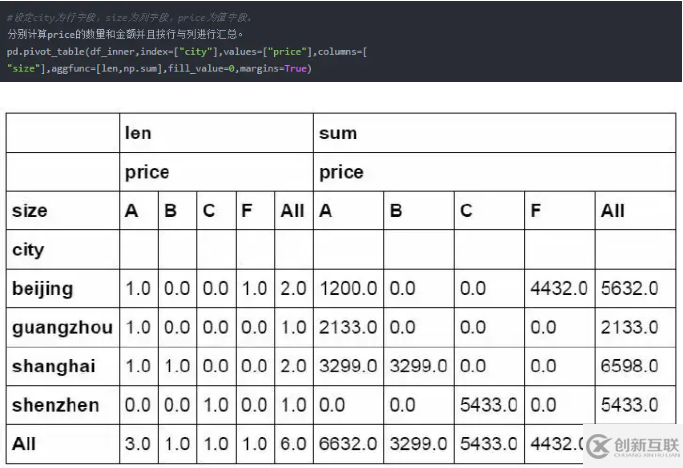The width and height of the screenshot is (683, 468).
Task: Click the 'All' row label at the bottom
Action: click(x=22, y=443)
